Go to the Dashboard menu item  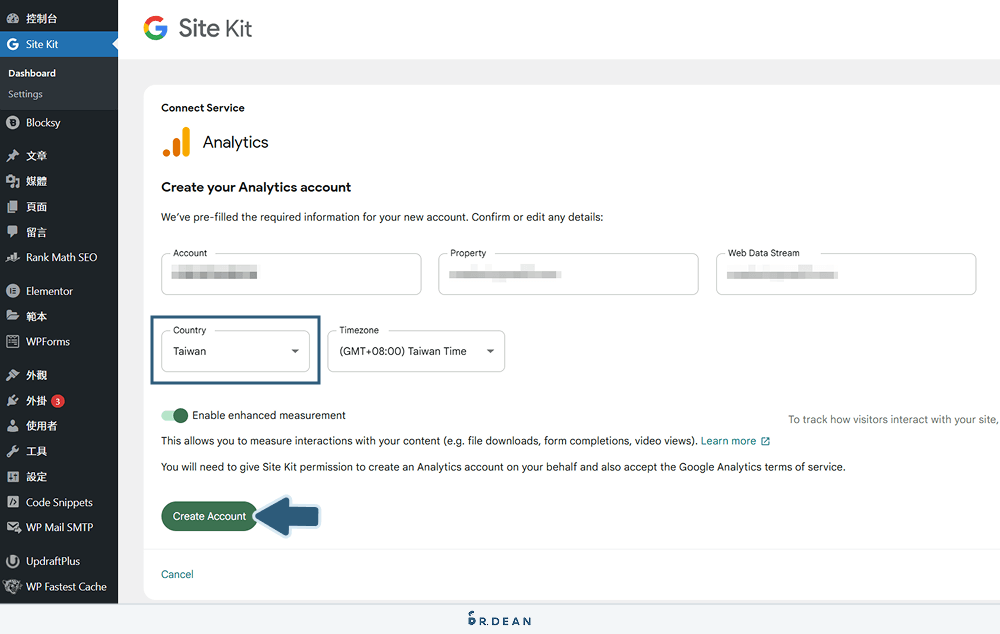[31, 72]
